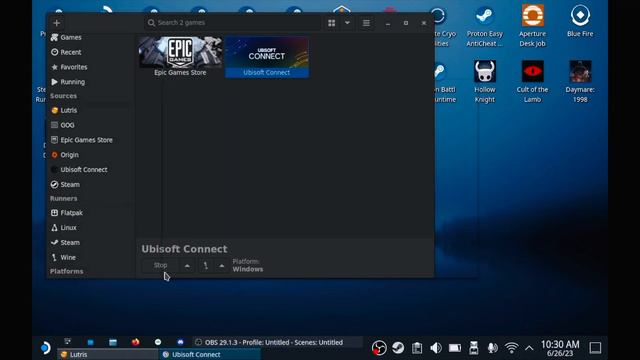Expand hidden system tray icons arrow
The width and height of the screenshot is (640, 360).
click(529, 348)
